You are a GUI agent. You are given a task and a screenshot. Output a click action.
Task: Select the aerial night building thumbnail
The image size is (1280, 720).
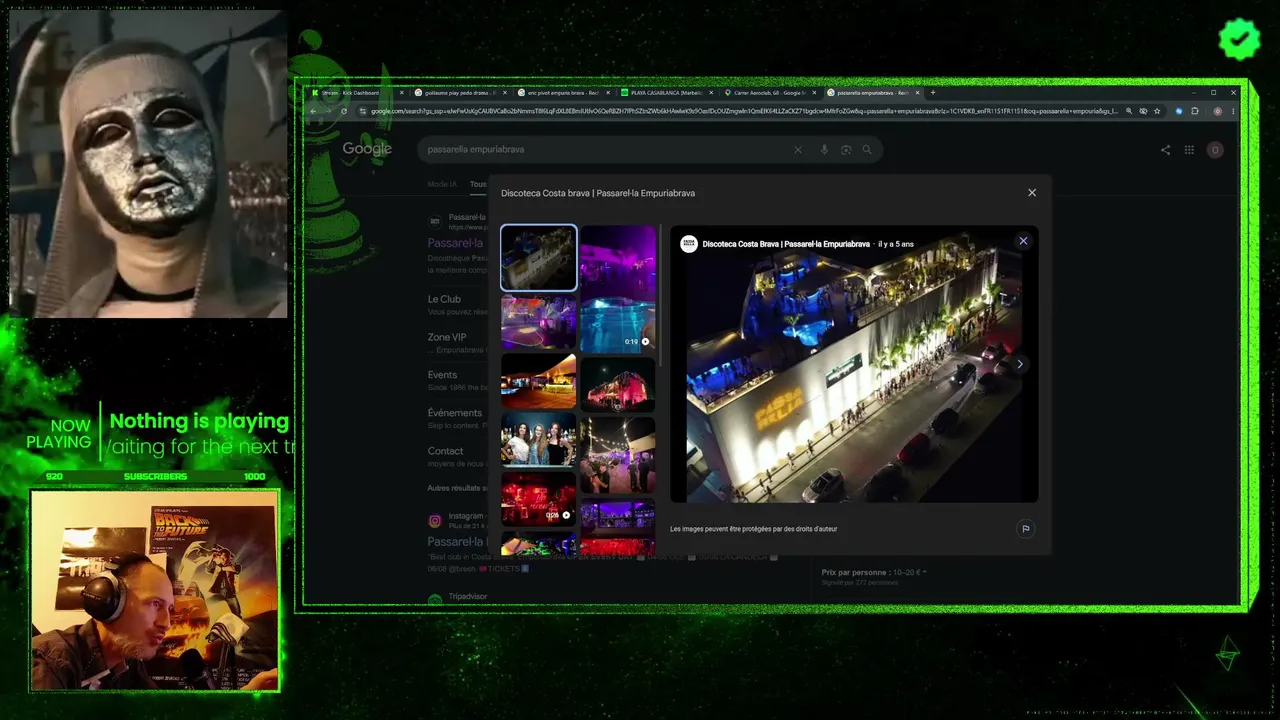539,258
